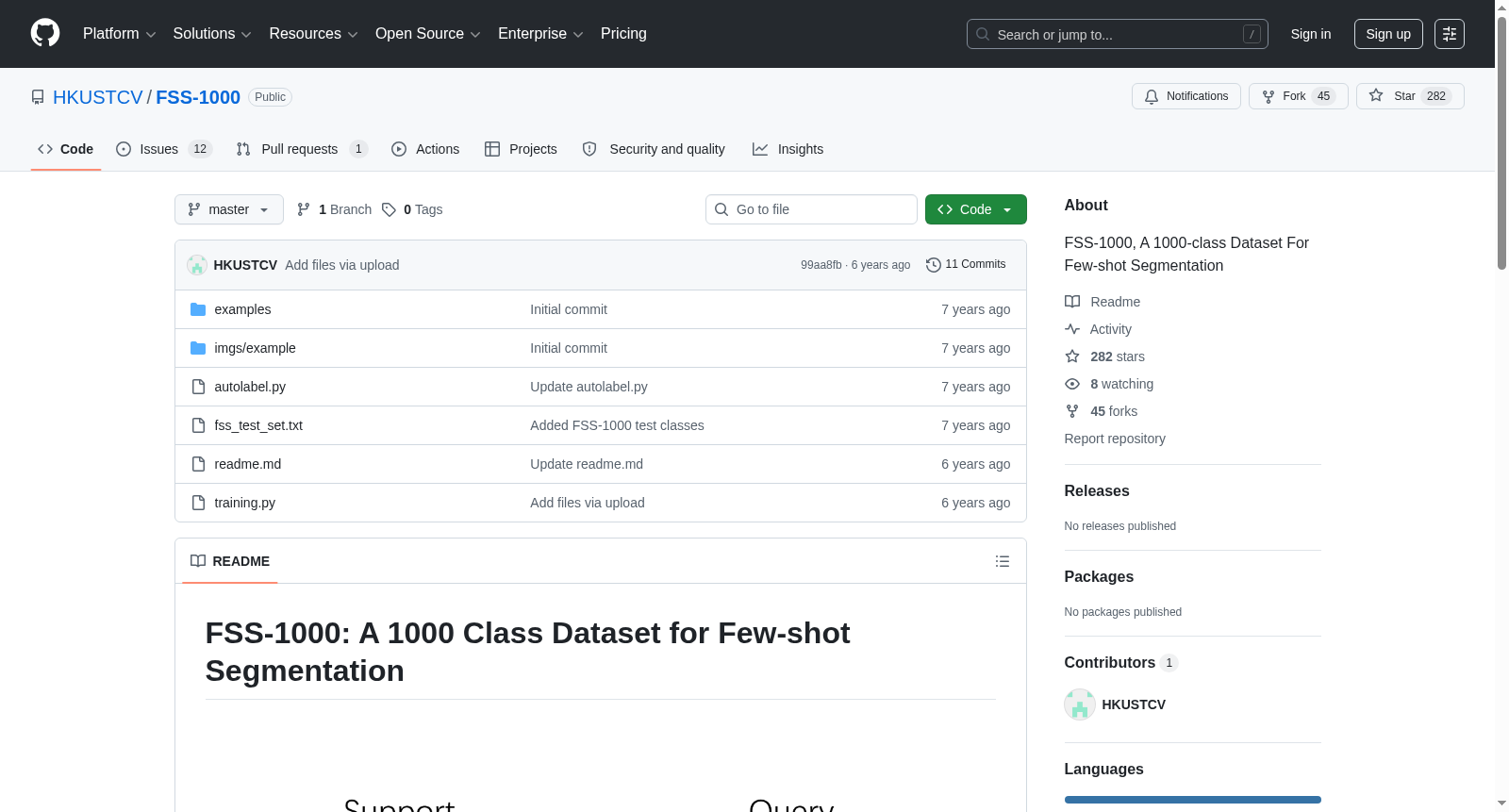Open the Packages section heading link
Screen dimensions: 1509x812
[x=1099, y=576]
